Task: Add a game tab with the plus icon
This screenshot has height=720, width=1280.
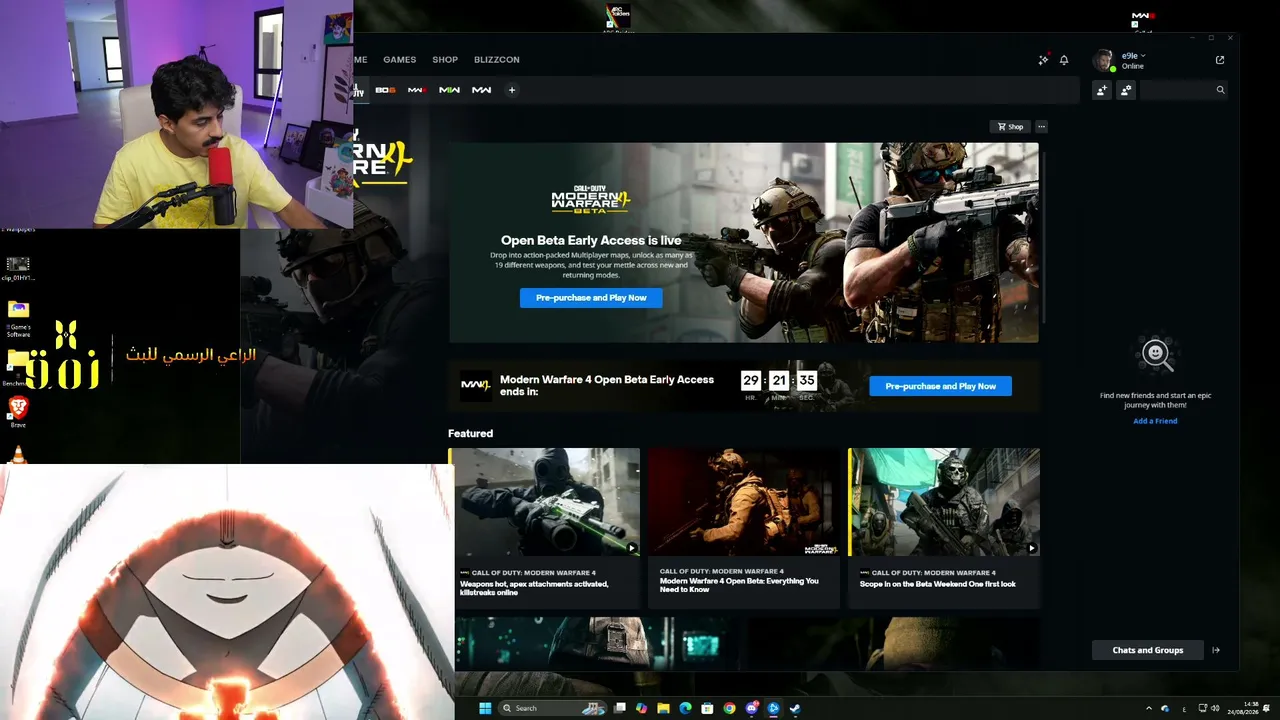Action: pyautogui.click(x=512, y=90)
